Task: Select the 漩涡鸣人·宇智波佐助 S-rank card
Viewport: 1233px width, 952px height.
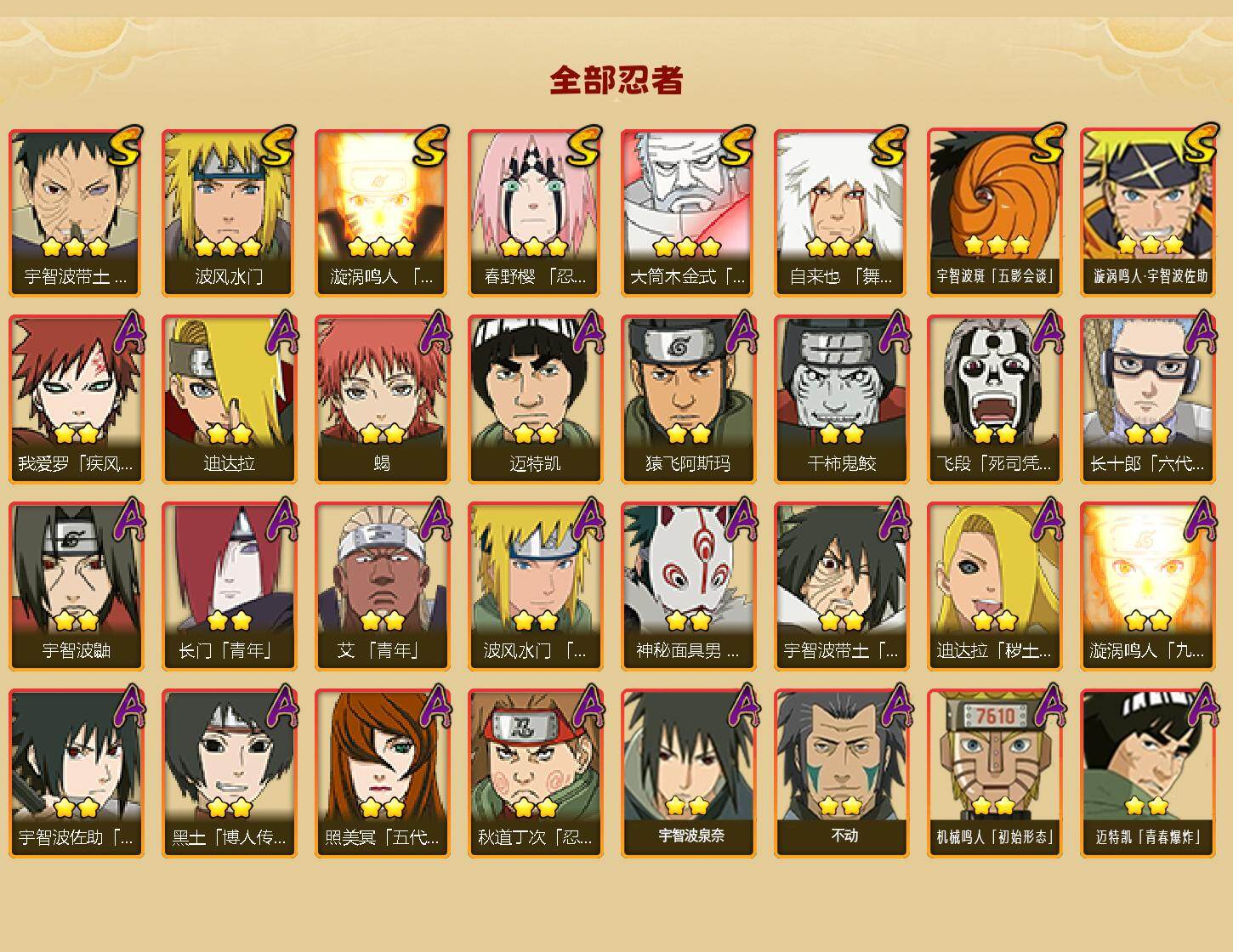Action: 1147,212
